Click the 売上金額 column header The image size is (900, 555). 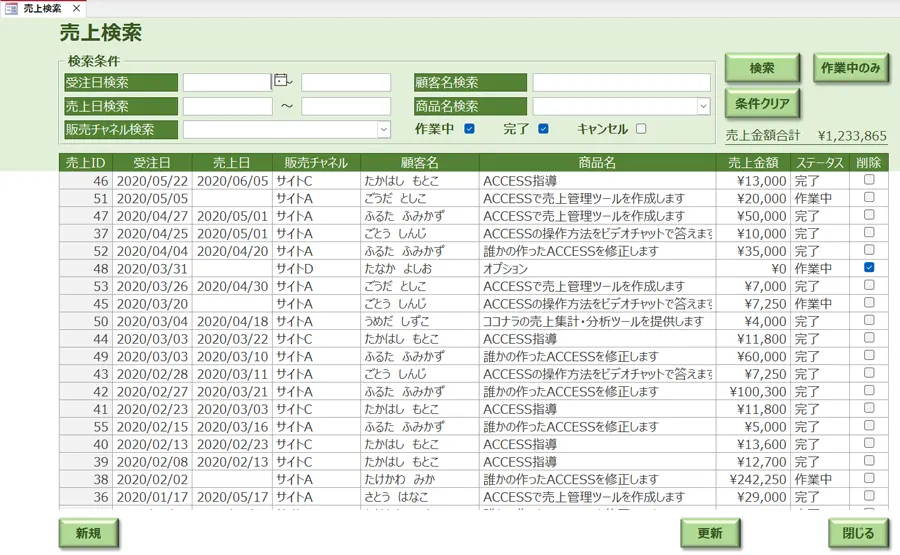point(753,162)
